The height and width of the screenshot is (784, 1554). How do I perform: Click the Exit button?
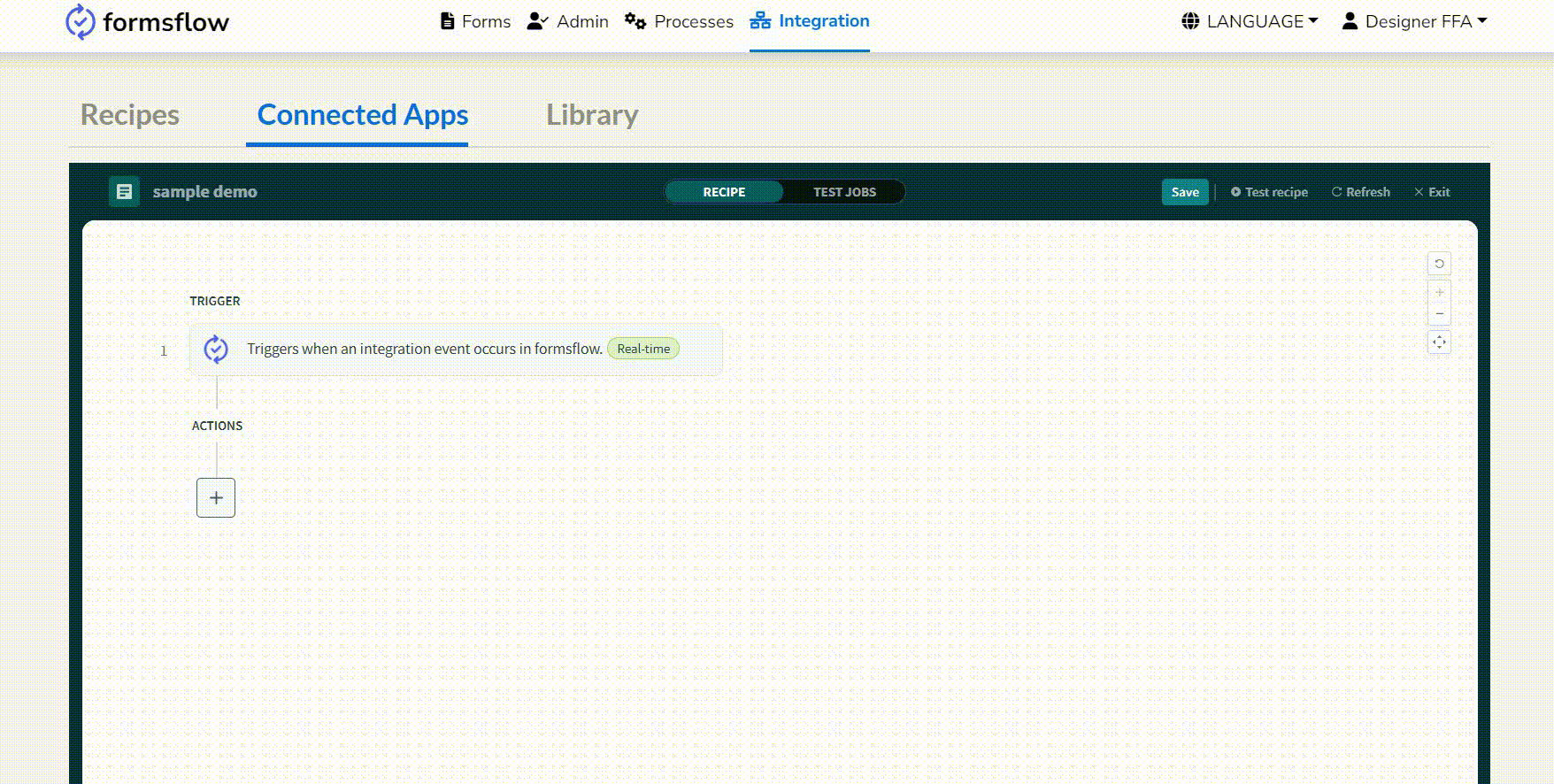[1432, 192]
